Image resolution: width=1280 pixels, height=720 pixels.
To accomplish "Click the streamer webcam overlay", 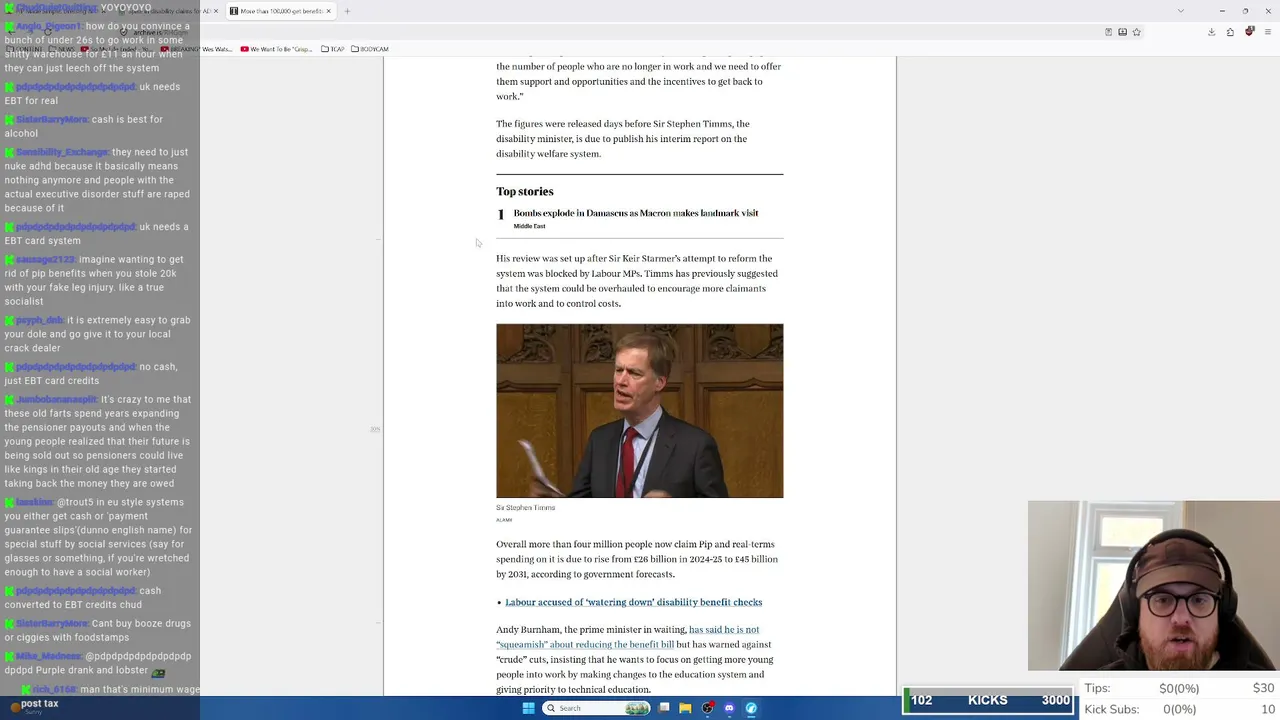I will [1153, 586].
